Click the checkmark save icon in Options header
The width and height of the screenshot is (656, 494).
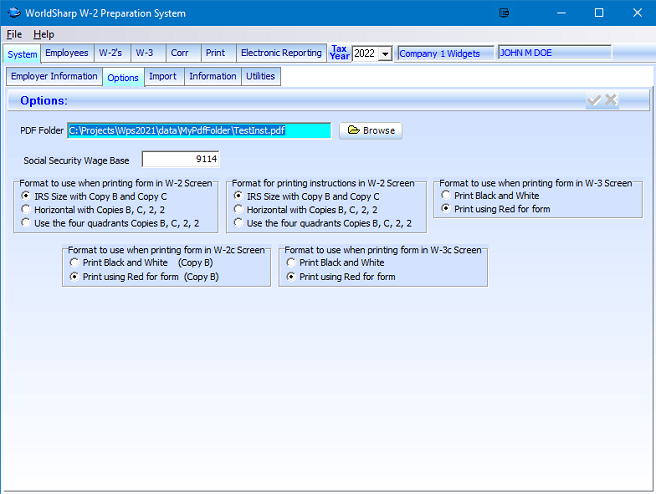594,100
